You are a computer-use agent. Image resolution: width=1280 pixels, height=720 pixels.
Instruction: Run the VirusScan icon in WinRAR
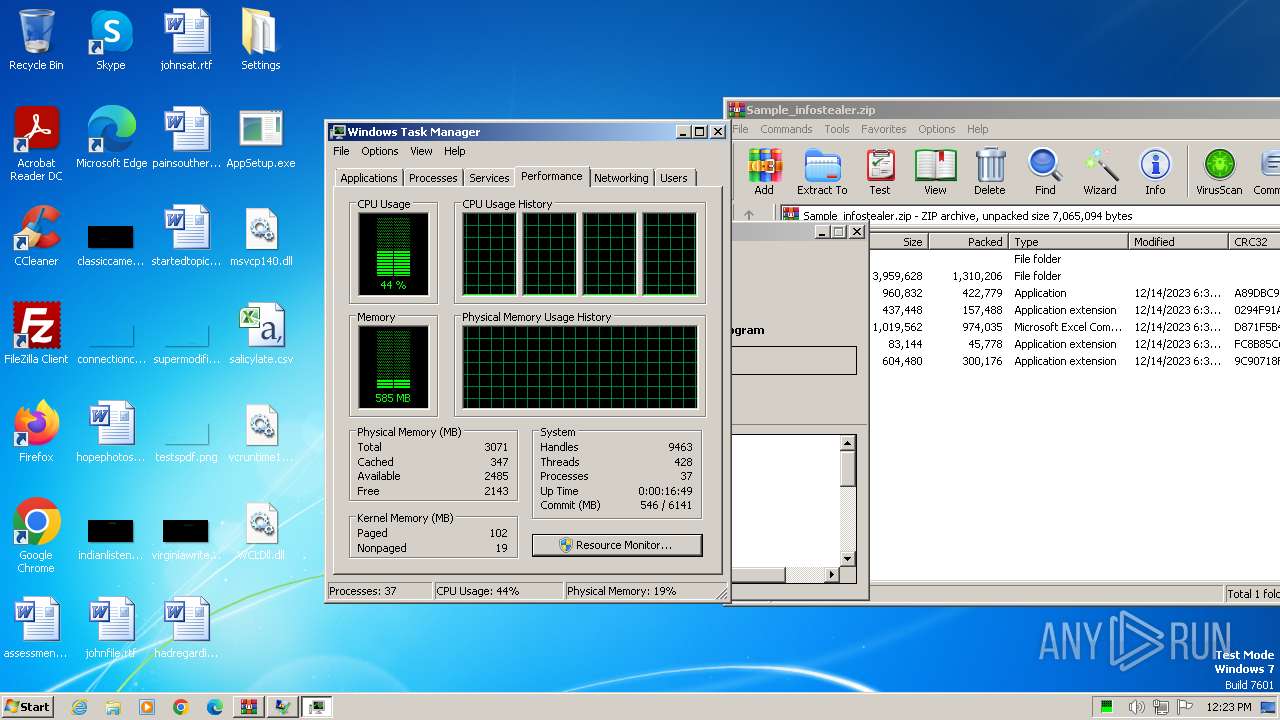[x=1219, y=172]
